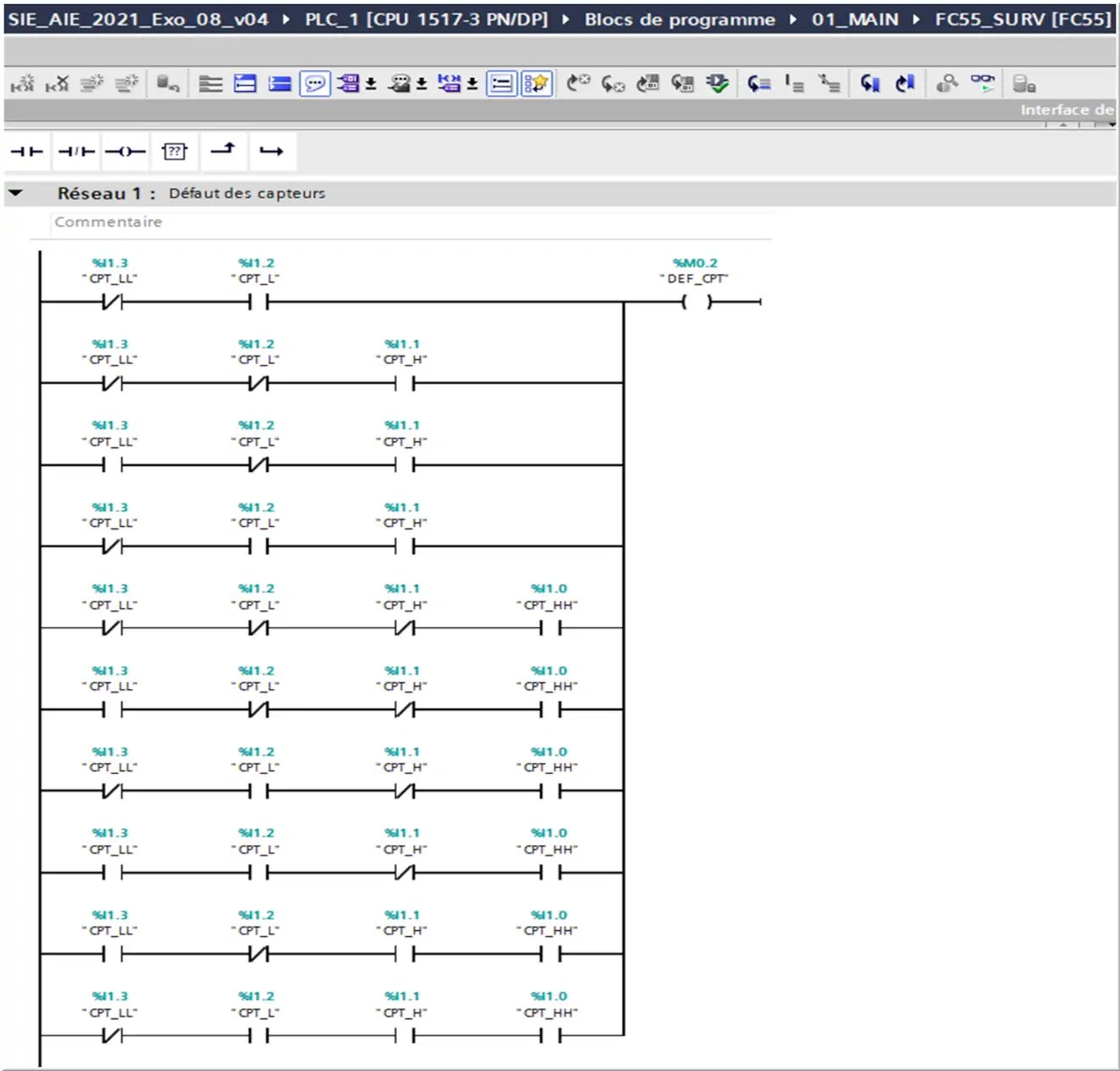
Task: Open operand display options dropdown arrow
Action: 371,84
